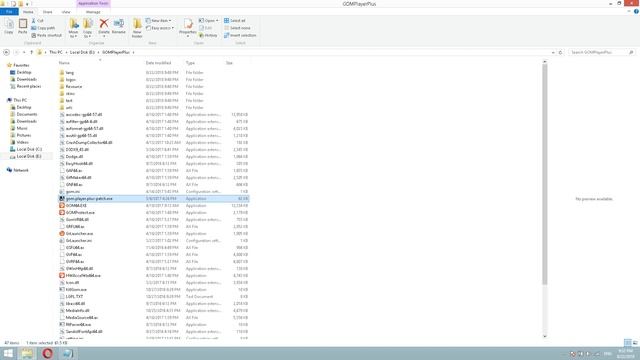Image resolution: width=640 pixels, height=360 pixels.
Task: Expand the address bar history dropdown
Action: 553,52
